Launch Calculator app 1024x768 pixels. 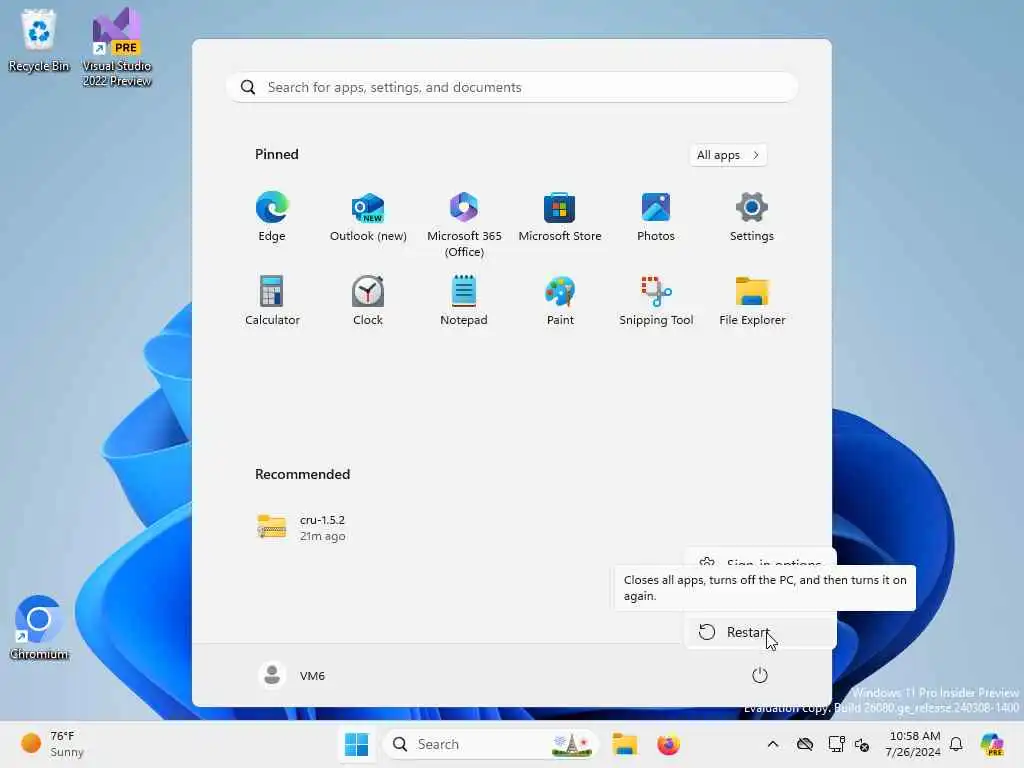coord(272,300)
